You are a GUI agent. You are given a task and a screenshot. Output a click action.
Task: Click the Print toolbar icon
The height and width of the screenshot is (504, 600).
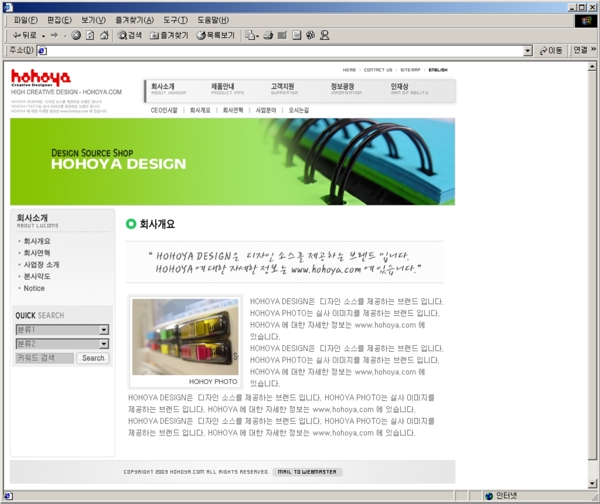(x=268, y=36)
